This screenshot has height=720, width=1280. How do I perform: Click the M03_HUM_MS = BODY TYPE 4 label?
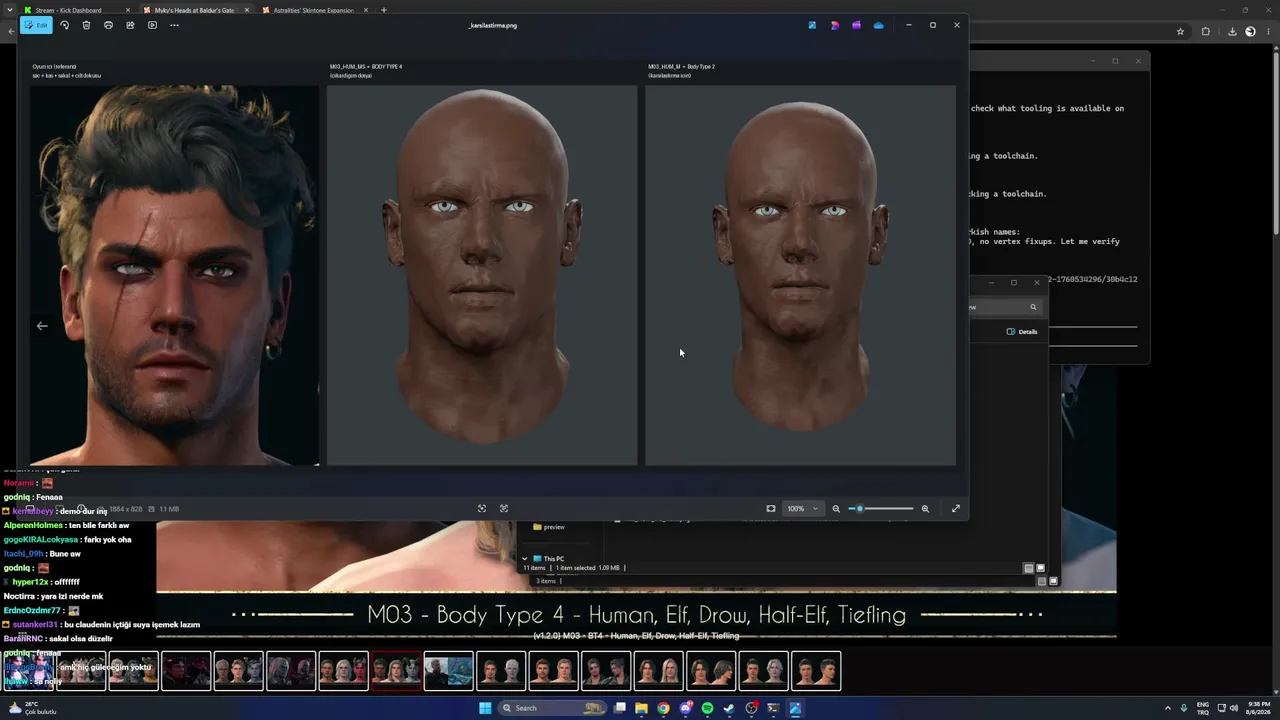366,67
